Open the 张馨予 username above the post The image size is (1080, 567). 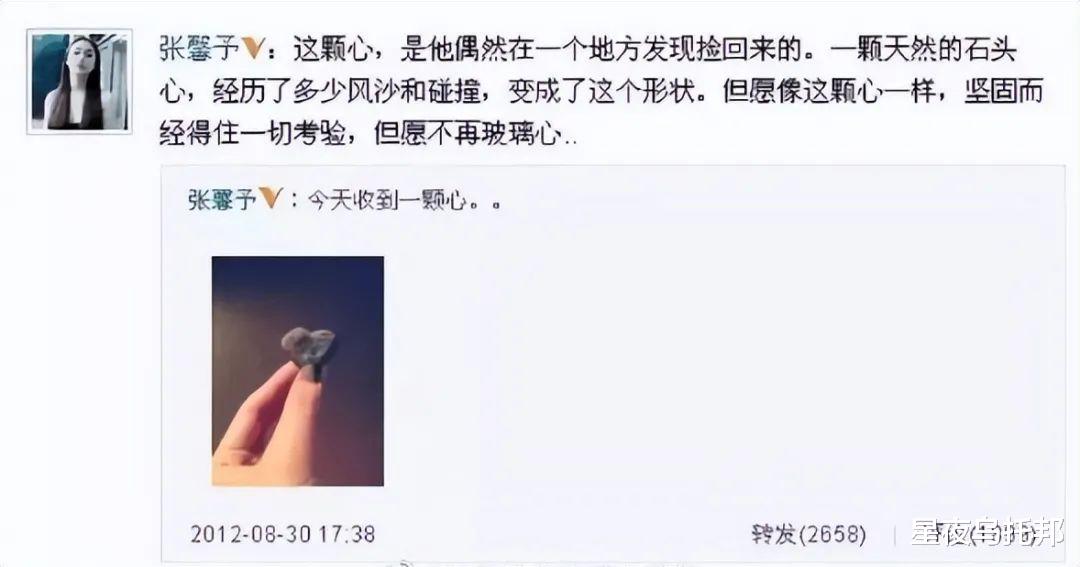click(x=198, y=49)
